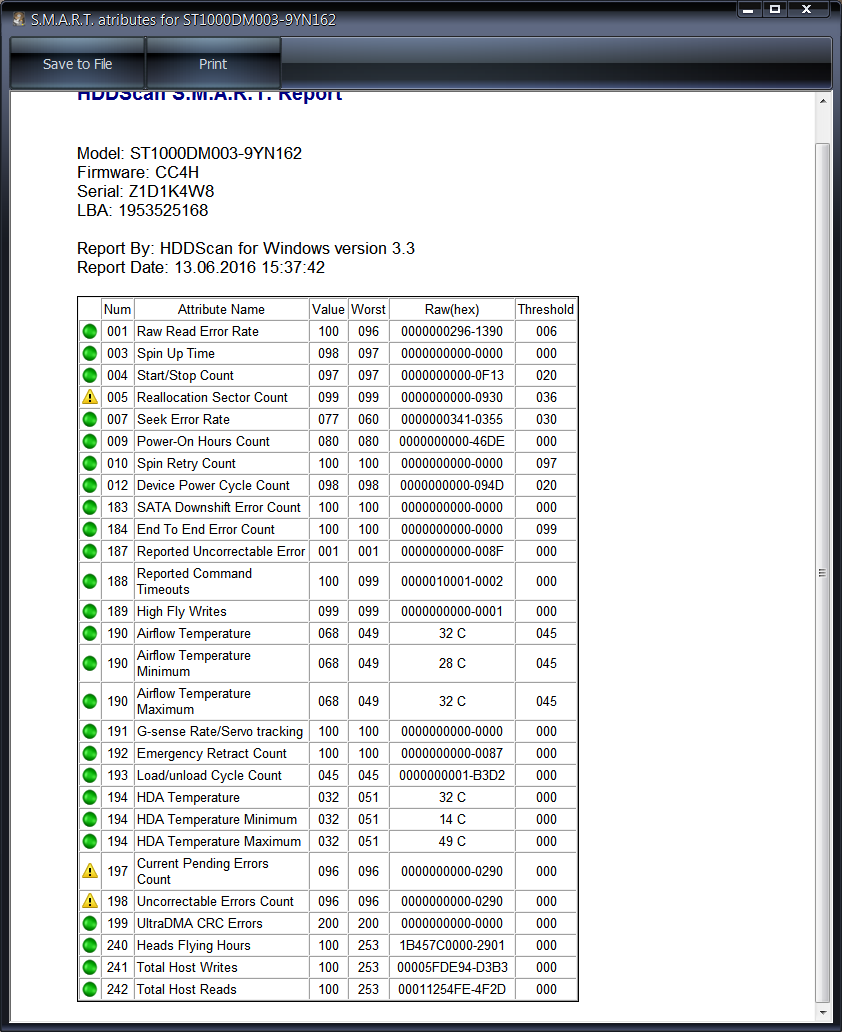
Task: Click green status icon for Power-On Hours Count
Action: (90, 442)
